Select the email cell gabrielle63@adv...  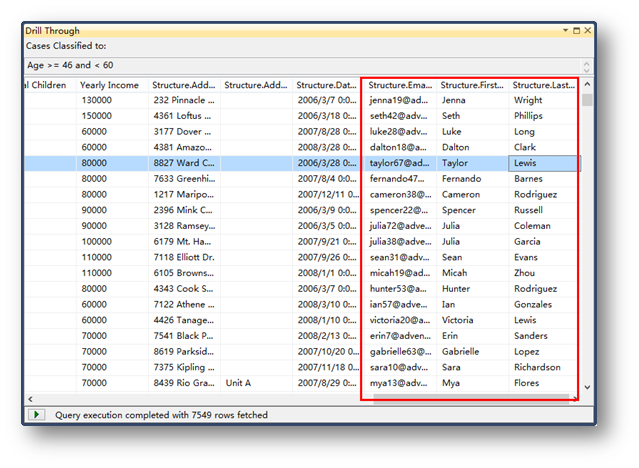click(400, 351)
